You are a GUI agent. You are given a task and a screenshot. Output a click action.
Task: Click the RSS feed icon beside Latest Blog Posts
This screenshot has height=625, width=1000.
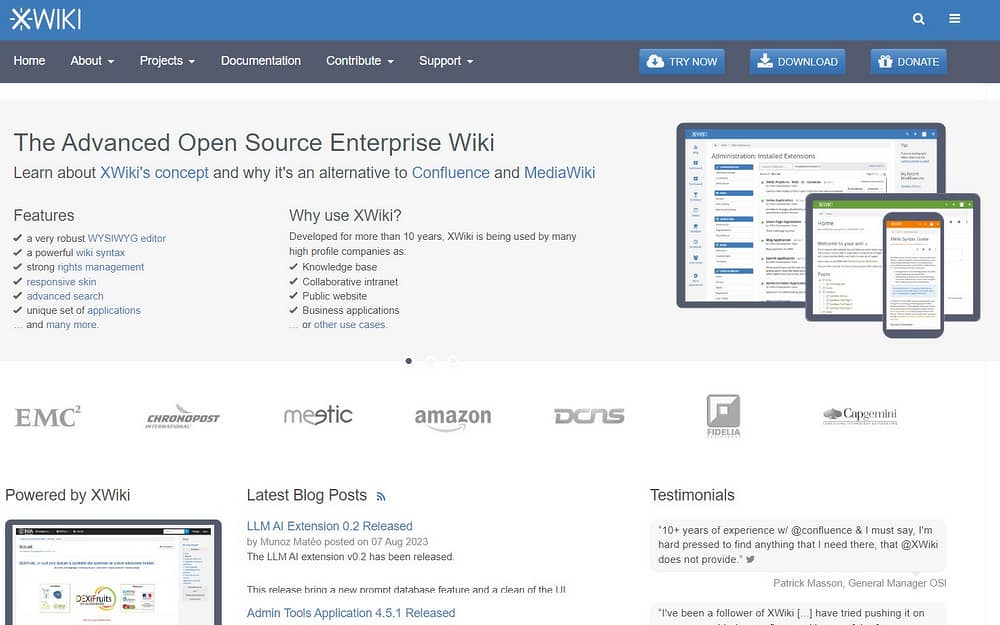pyautogui.click(x=381, y=496)
